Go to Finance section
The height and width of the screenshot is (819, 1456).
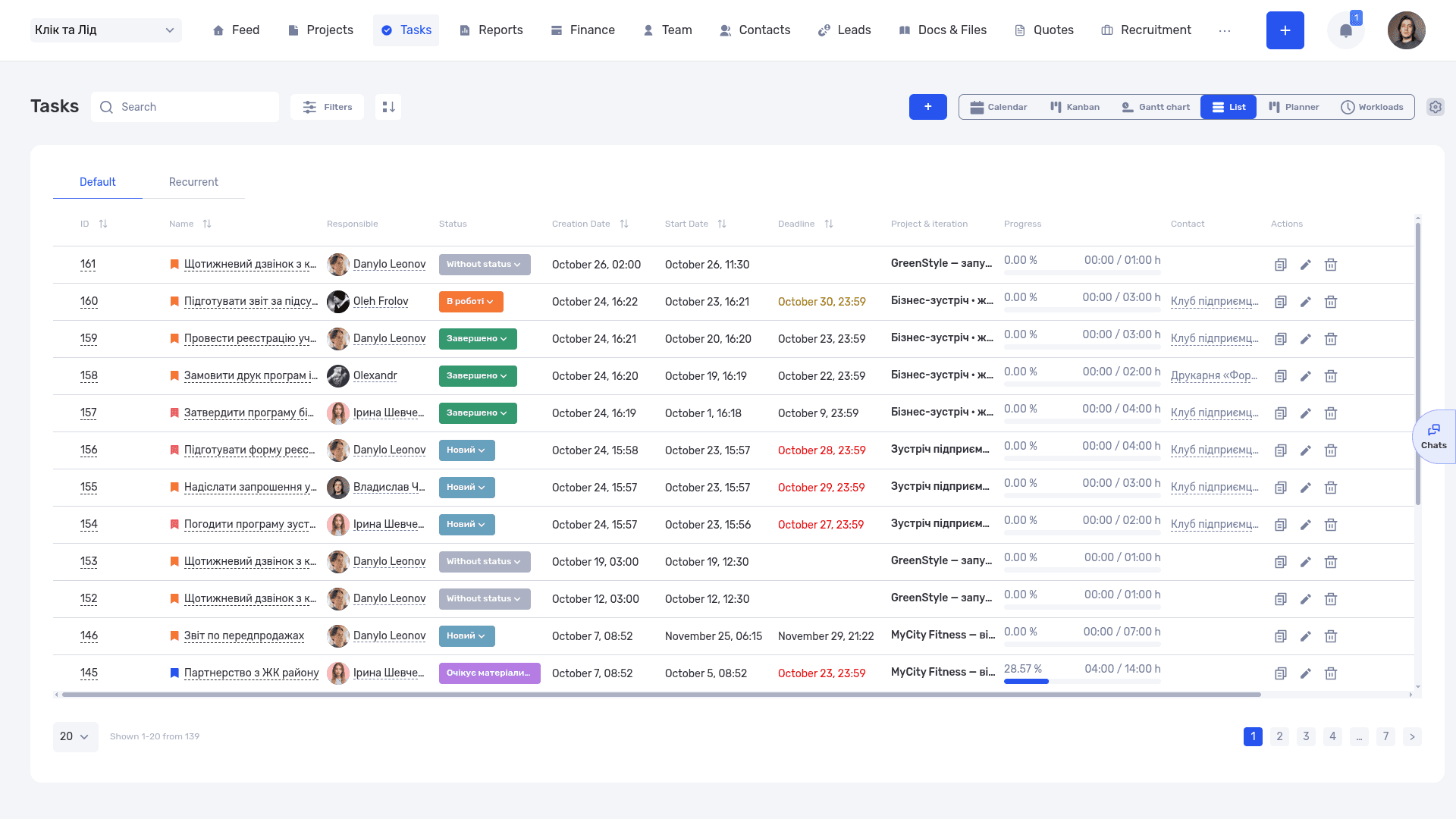tap(582, 30)
